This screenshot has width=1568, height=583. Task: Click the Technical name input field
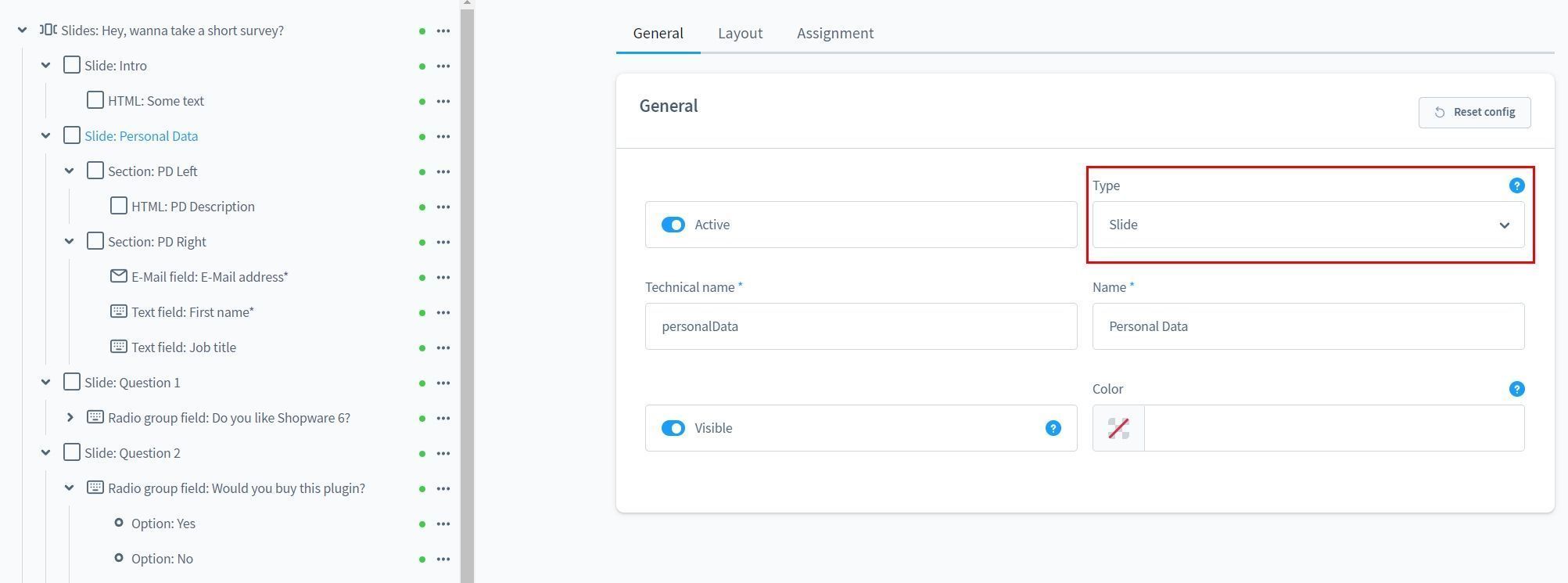860,326
